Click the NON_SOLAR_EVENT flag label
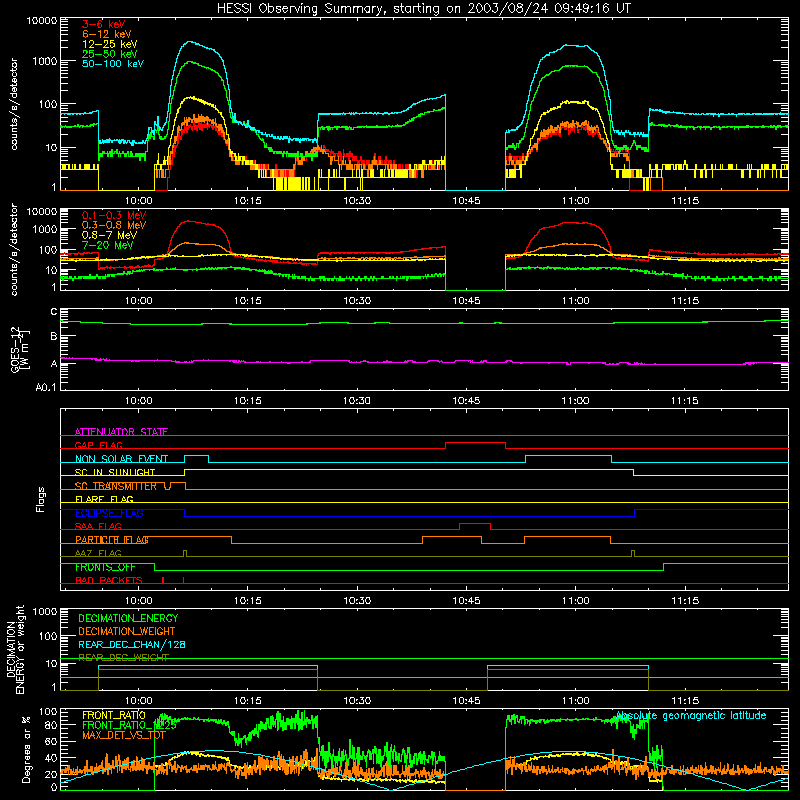The height and width of the screenshot is (800, 800). point(121,459)
